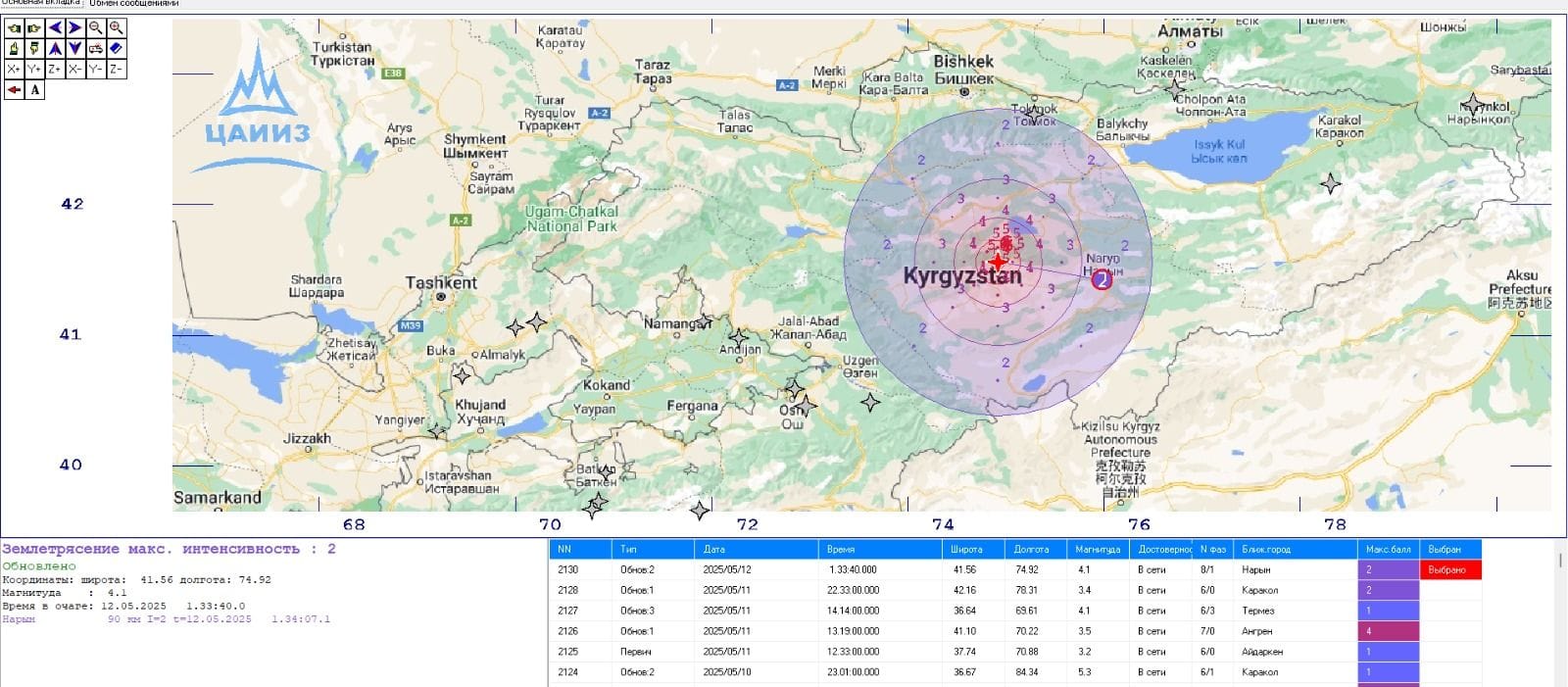
Task: Click the Y+ toolbar button
Action: pos(34,69)
